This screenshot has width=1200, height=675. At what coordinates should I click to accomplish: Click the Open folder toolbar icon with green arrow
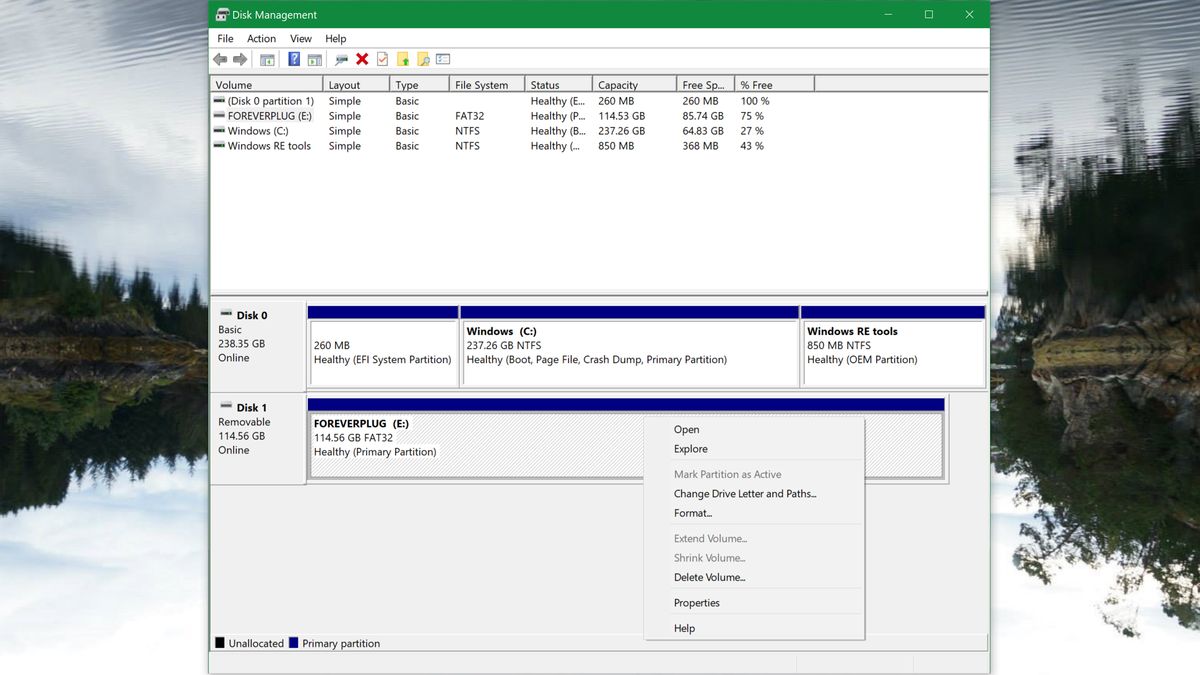(x=403, y=59)
